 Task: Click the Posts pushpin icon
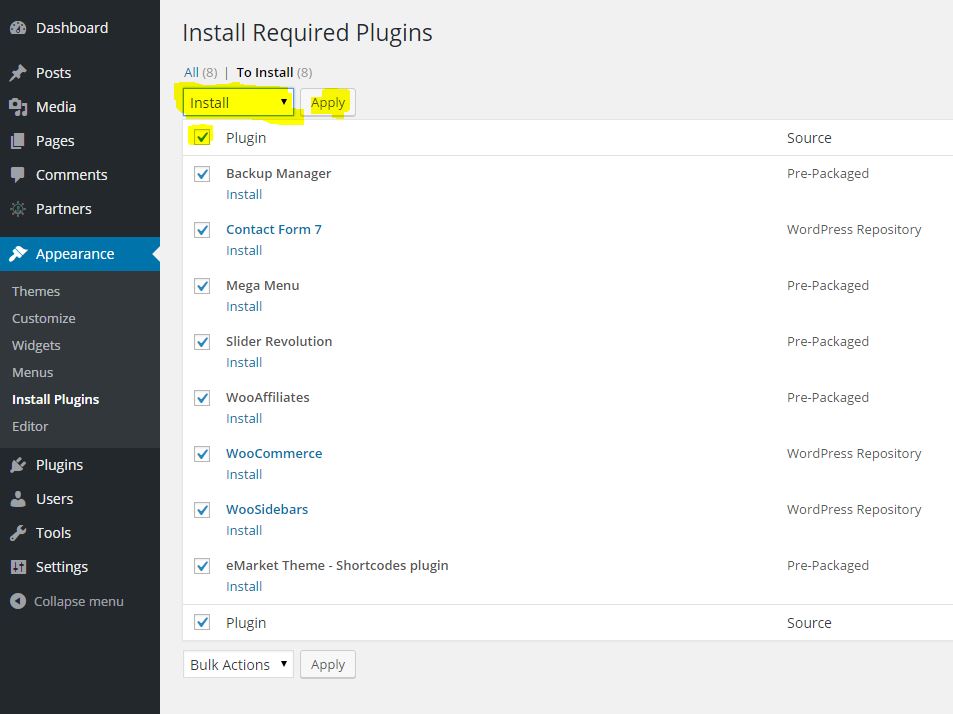18,73
